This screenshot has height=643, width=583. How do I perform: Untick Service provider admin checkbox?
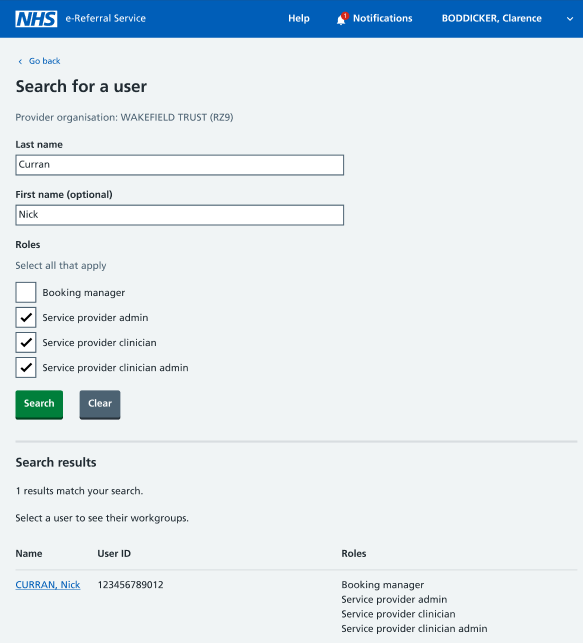[26, 317]
